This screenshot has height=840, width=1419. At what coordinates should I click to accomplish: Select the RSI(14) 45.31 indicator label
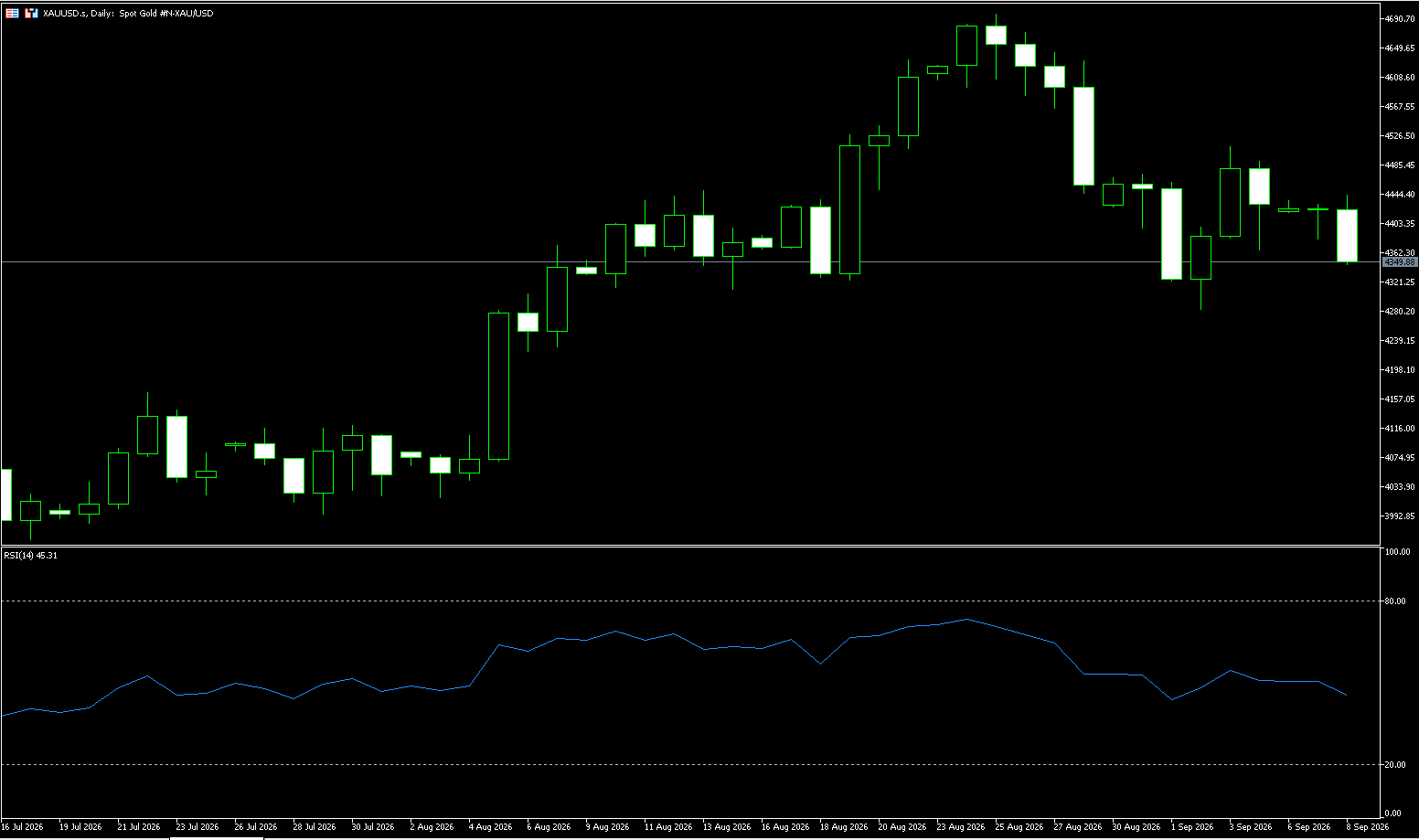(x=30, y=555)
